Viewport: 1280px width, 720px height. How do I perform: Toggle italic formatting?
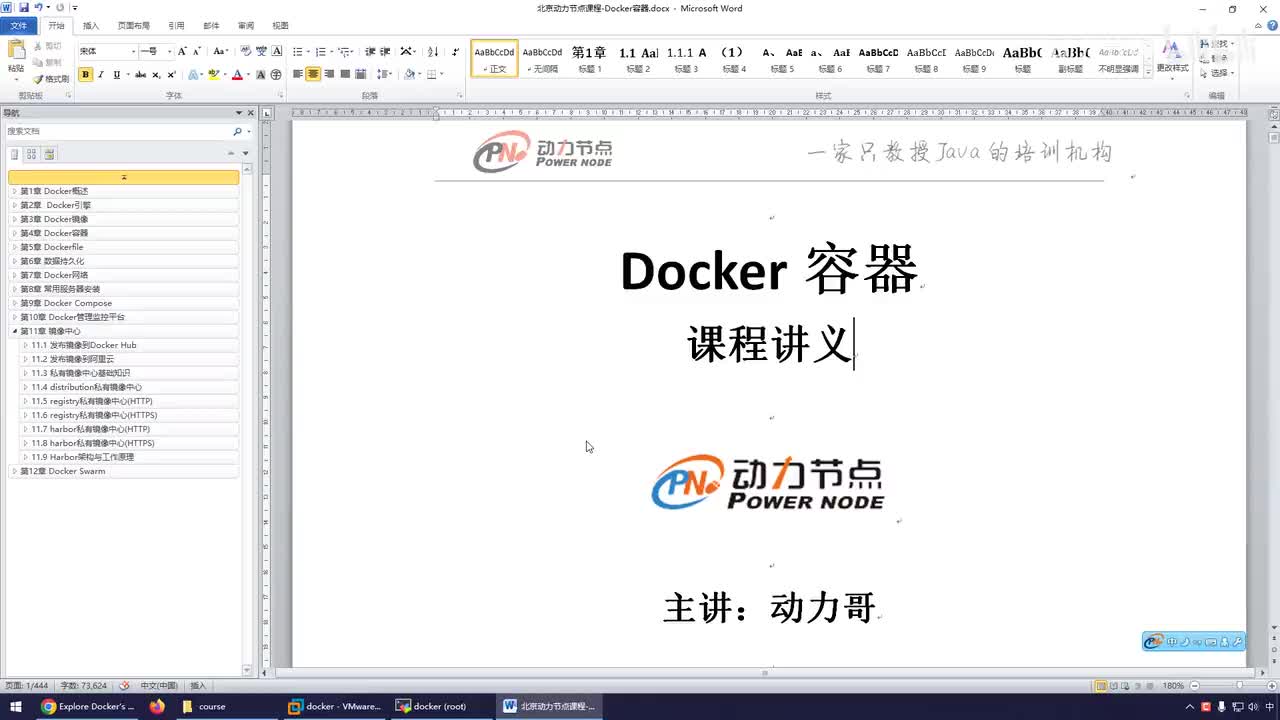101,75
